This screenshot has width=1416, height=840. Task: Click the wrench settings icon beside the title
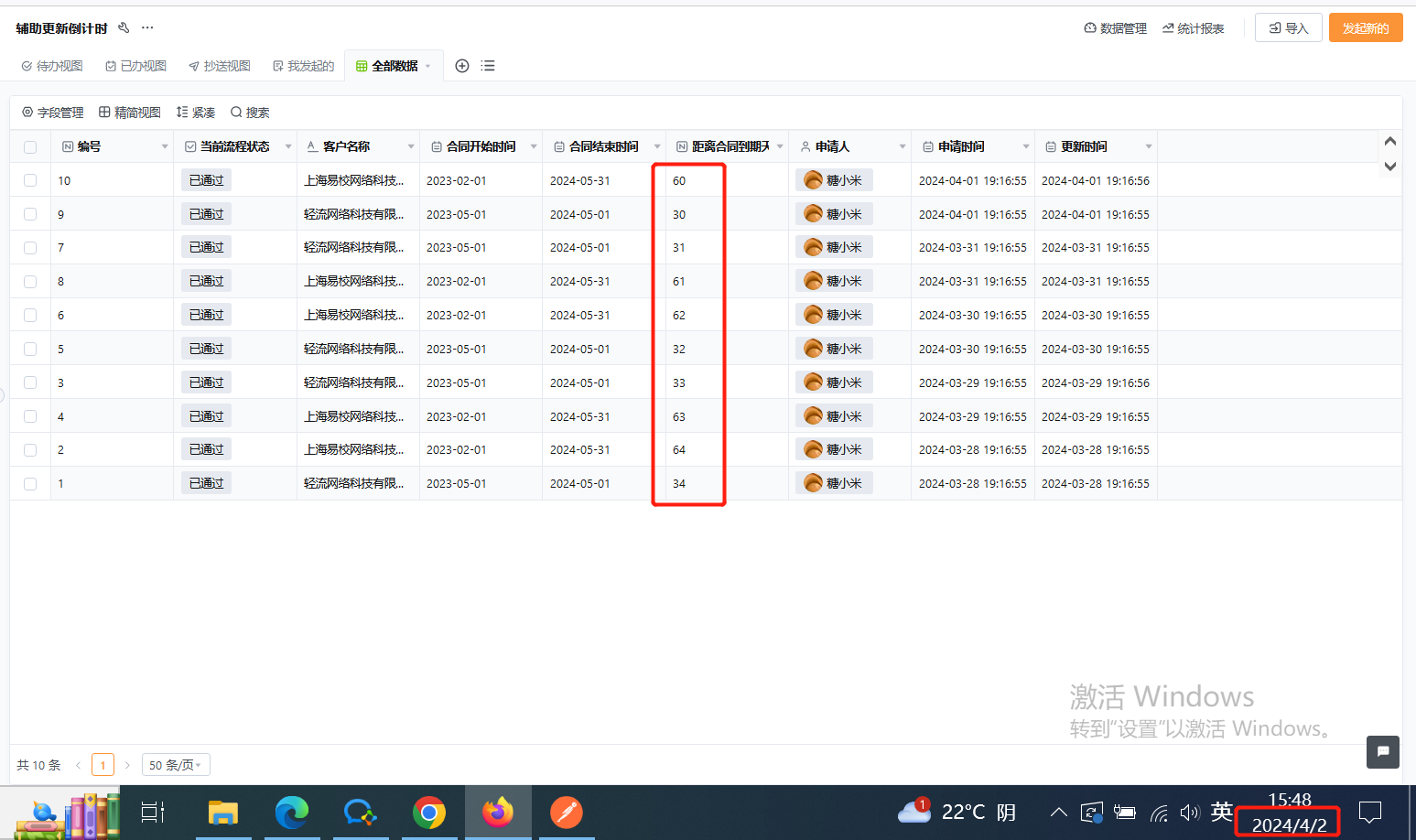(124, 27)
